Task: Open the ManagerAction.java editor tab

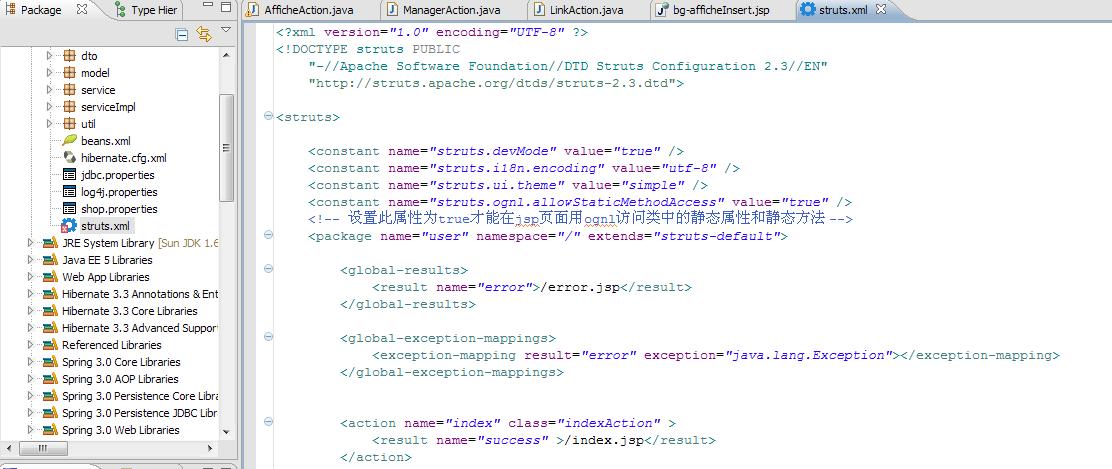Action: (444, 10)
